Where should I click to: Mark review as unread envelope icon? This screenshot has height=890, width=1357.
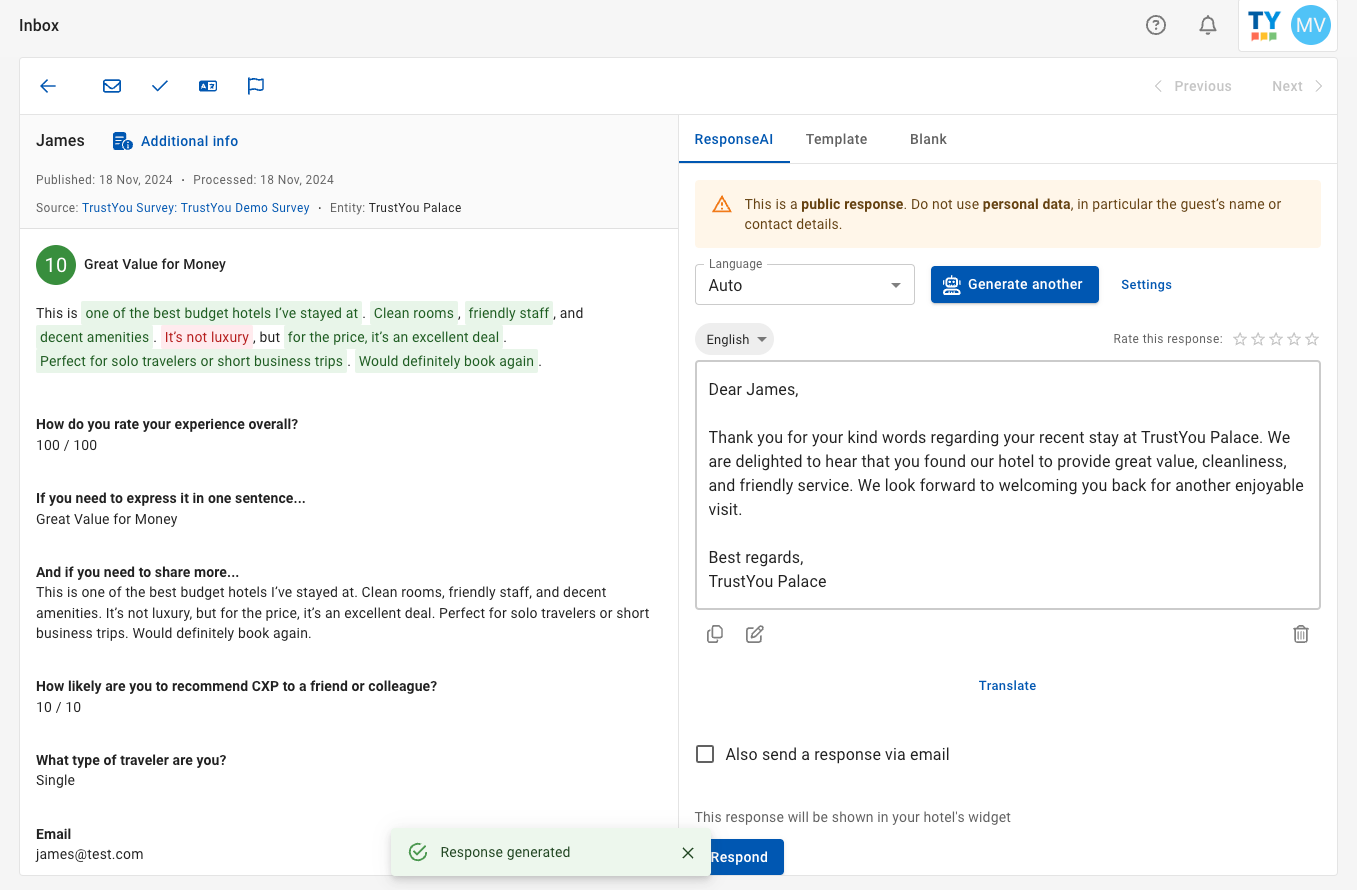[x=112, y=86]
